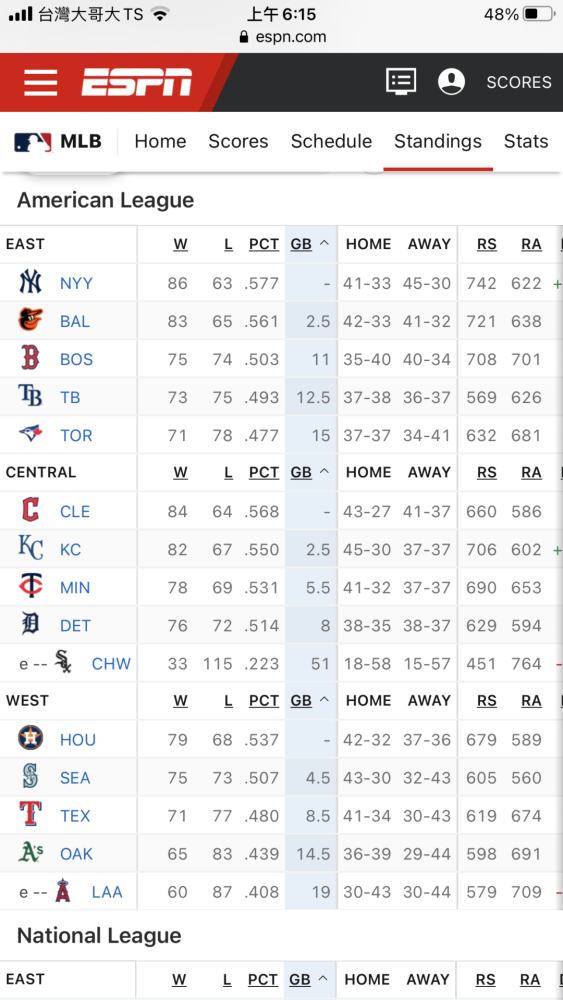Viewport: 563px width, 1000px height.
Task: Open the user profile icon
Action: (x=451, y=82)
